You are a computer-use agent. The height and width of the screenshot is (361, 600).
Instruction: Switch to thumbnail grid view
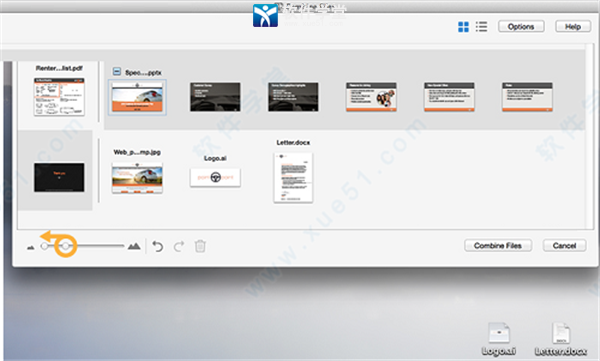[463, 27]
